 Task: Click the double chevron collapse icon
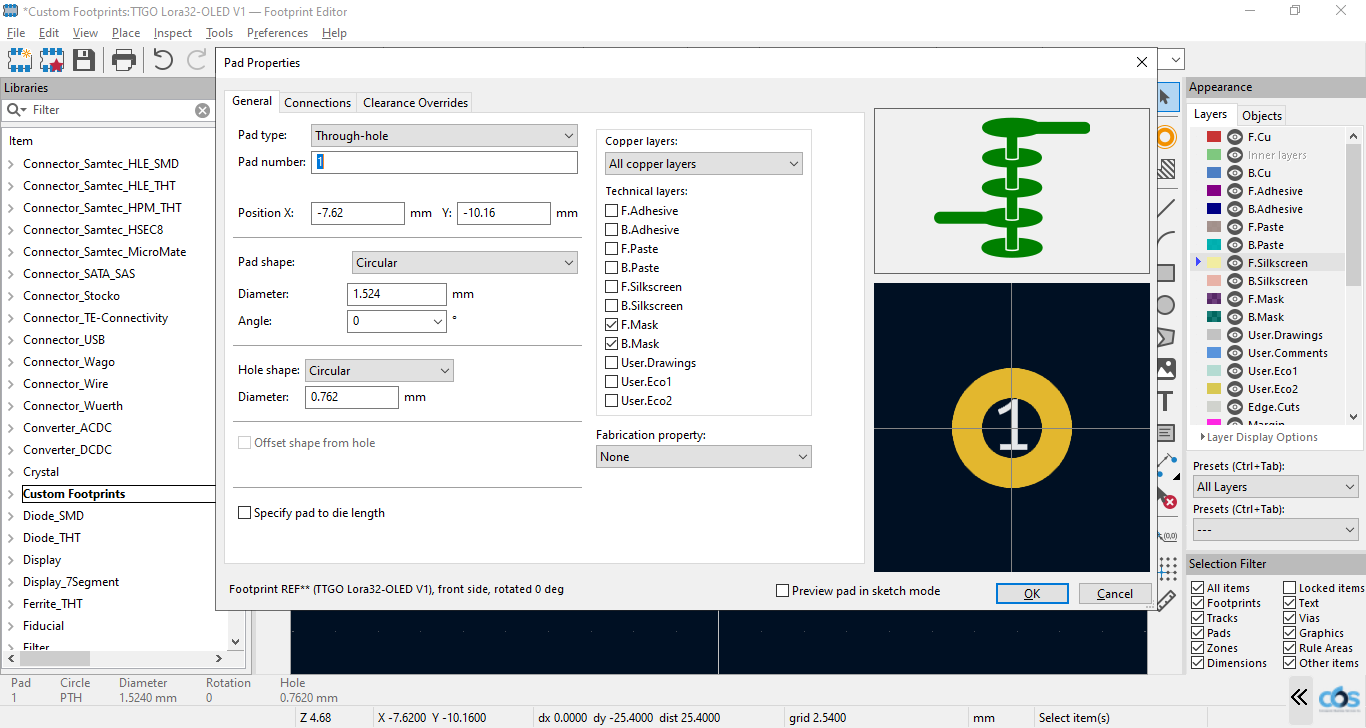(1299, 697)
